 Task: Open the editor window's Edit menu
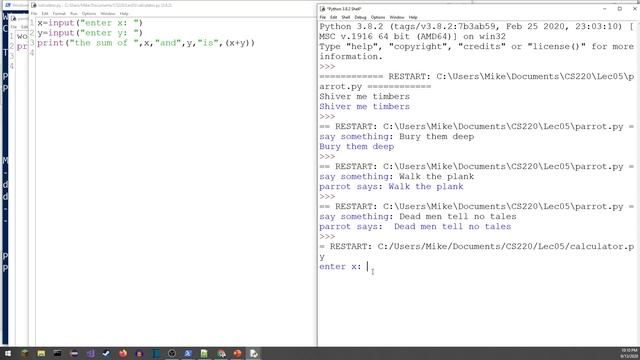click(x=45, y=13)
